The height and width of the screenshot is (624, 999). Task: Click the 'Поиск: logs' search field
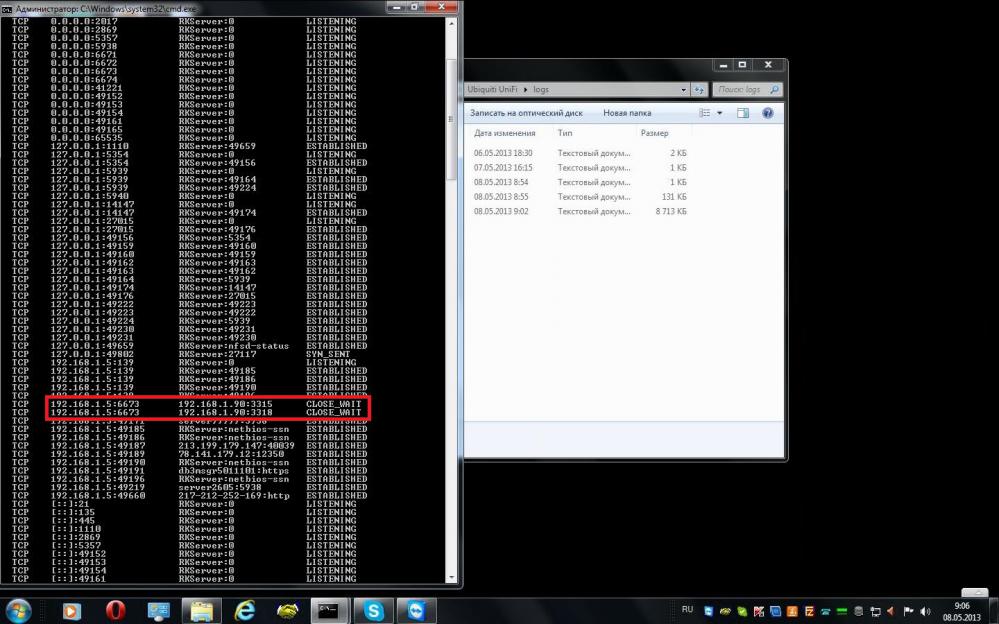tap(743, 89)
